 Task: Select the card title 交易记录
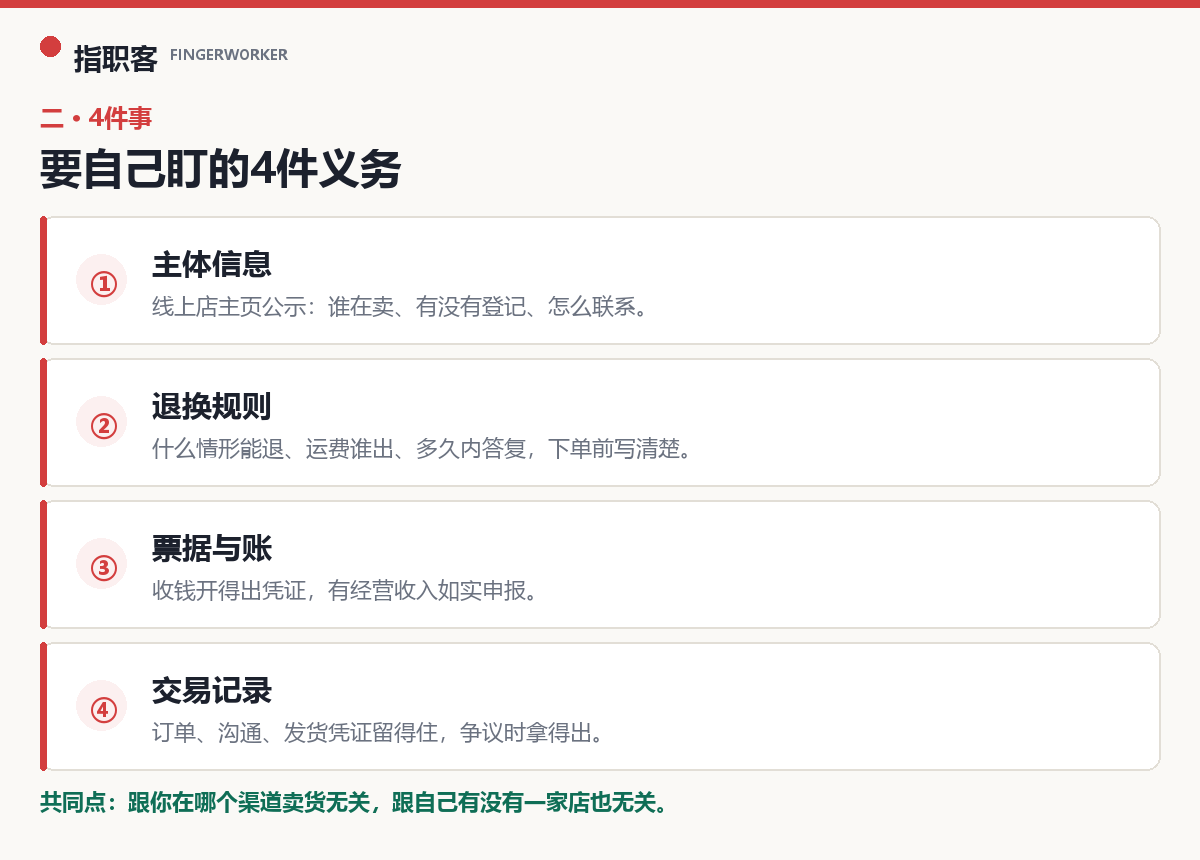click(212, 691)
